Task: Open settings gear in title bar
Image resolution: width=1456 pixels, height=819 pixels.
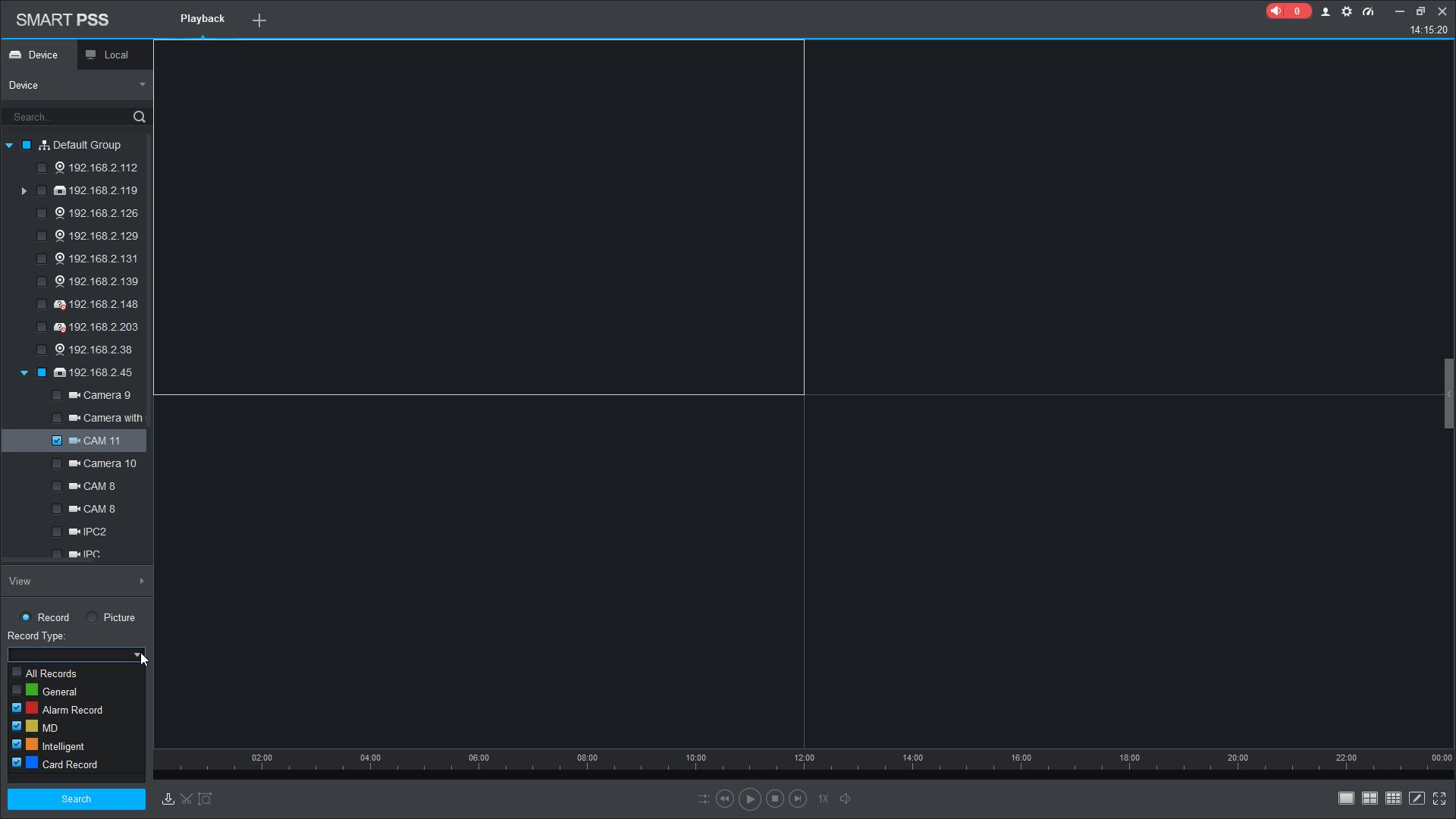Action: (1347, 11)
